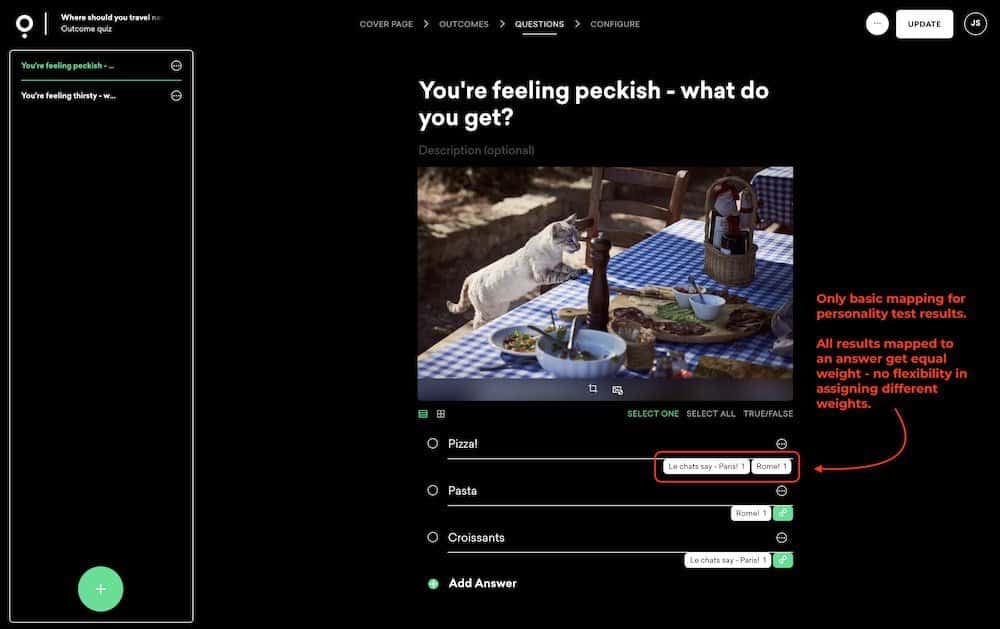Screen dimensions: 1000x629
Task: Click the green link icon beside Pasta's Rome tag
Action: click(783, 513)
